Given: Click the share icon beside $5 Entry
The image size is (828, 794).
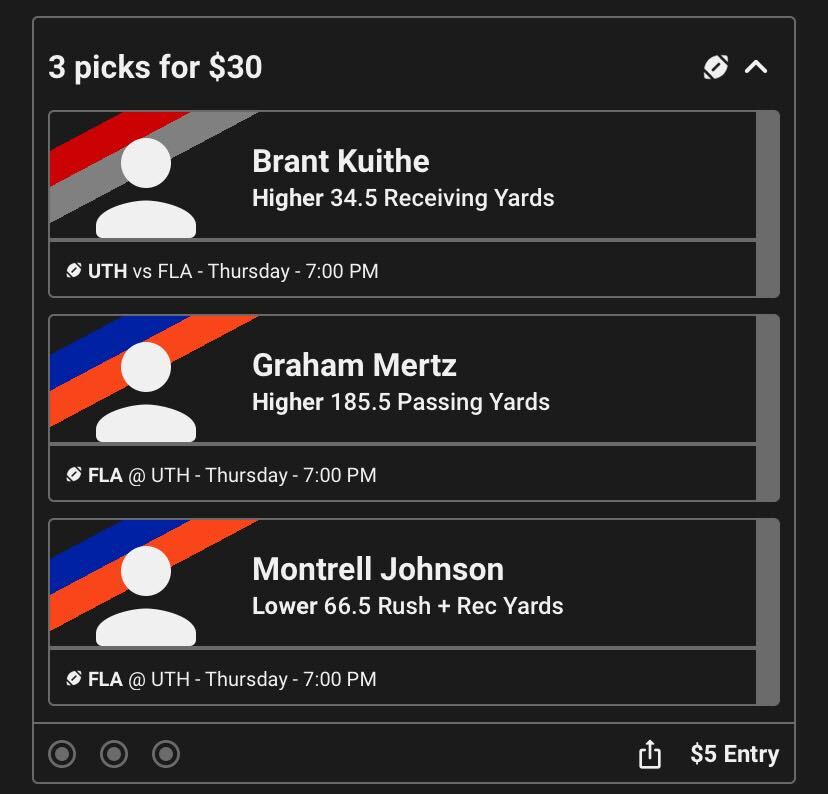Looking at the screenshot, I should pyautogui.click(x=650, y=753).
